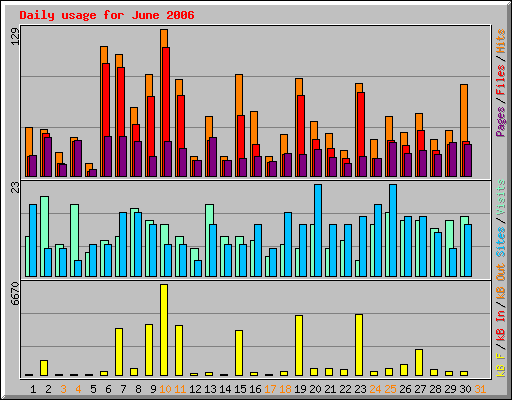Screen dimensions: 512x400
Task: Click day label 27 on the x-axis
Action: click(x=420, y=389)
